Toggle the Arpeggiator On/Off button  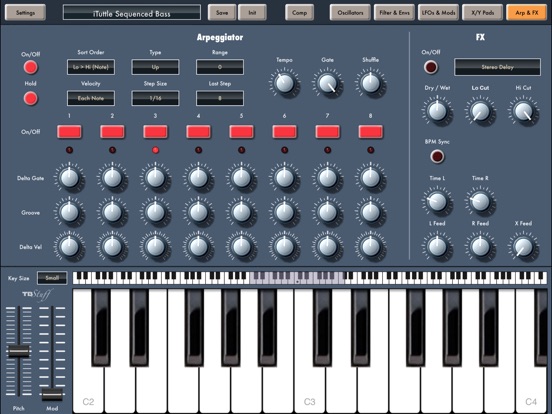[31, 67]
